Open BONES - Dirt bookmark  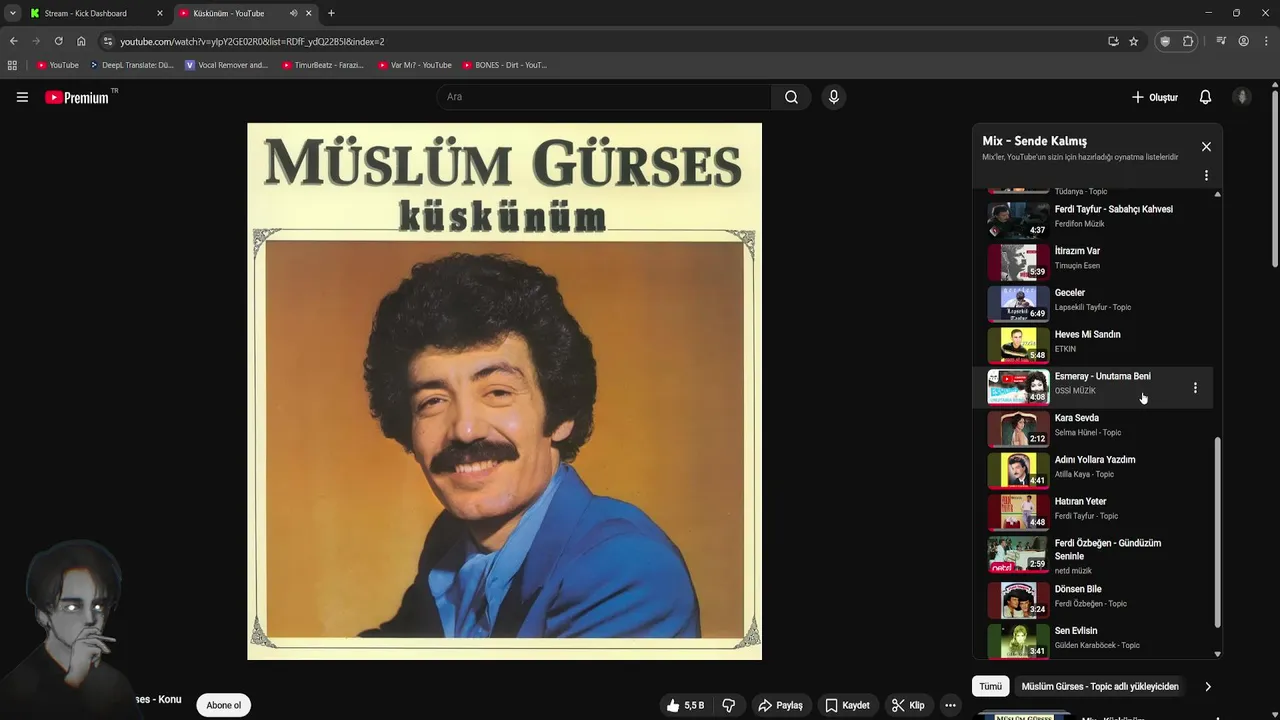coord(506,65)
